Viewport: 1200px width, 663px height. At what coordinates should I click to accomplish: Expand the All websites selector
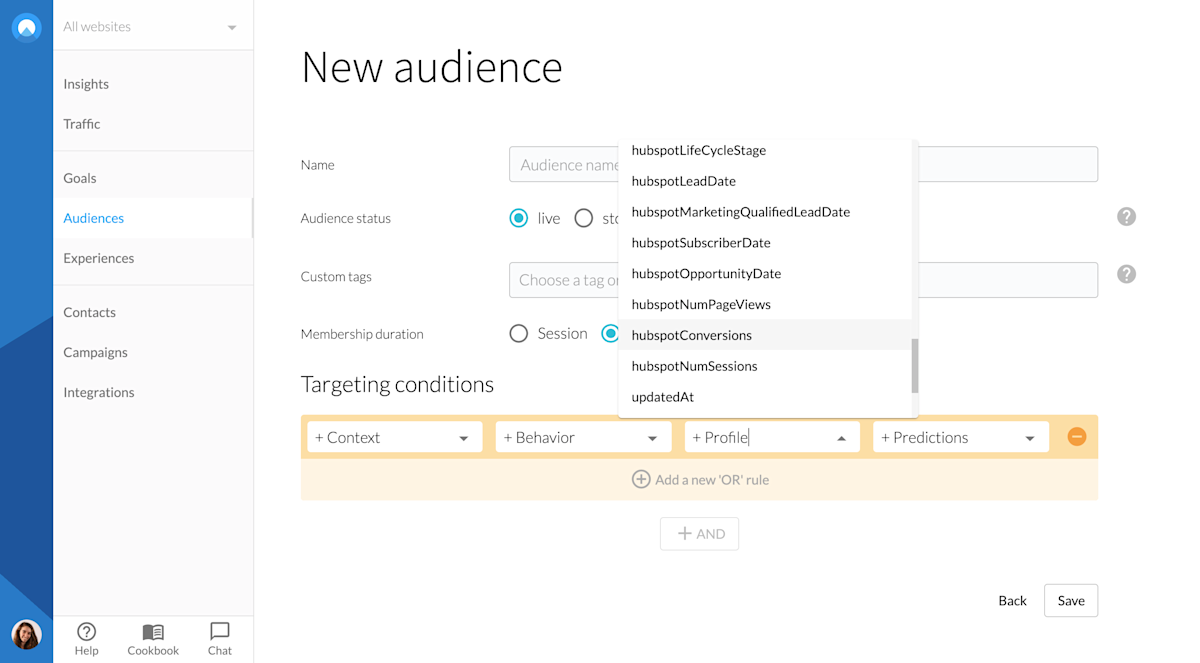coord(150,27)
